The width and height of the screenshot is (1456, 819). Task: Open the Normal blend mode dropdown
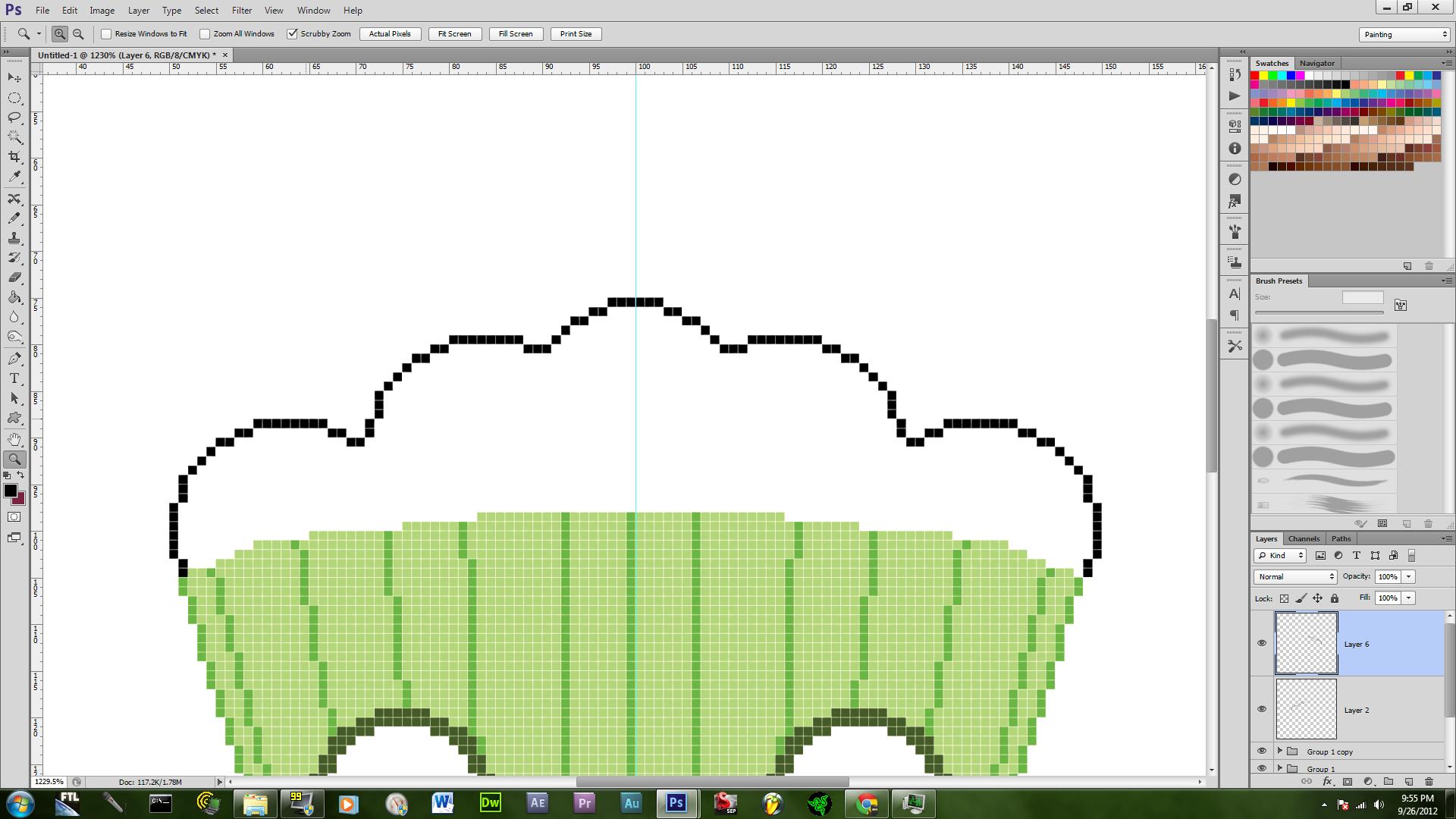1295,576
